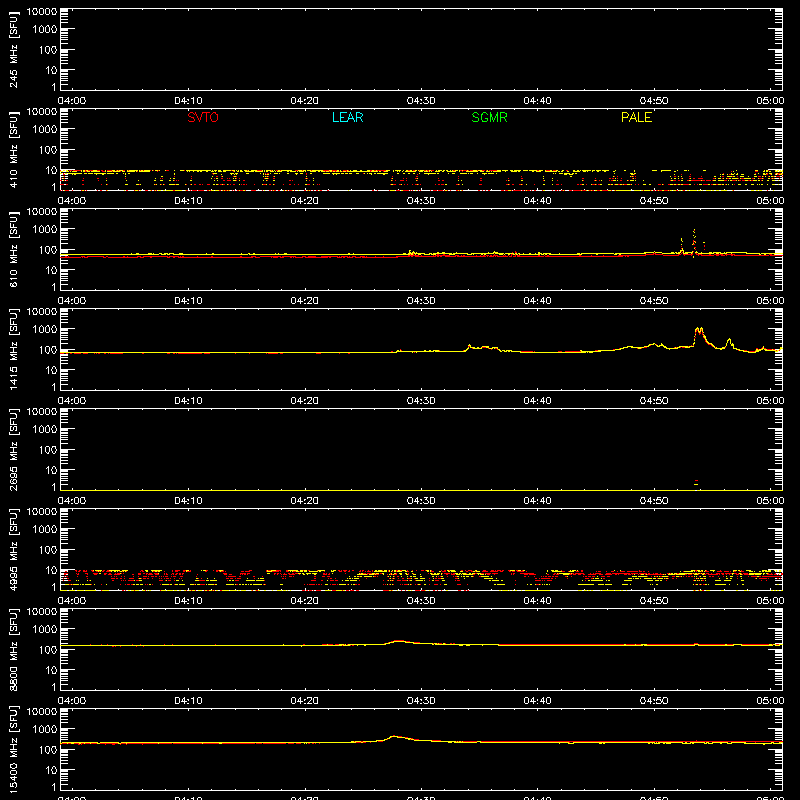Click 04:40 time label under 4995 MHz panel
This screenshot has height=800, width=800.
537,601
